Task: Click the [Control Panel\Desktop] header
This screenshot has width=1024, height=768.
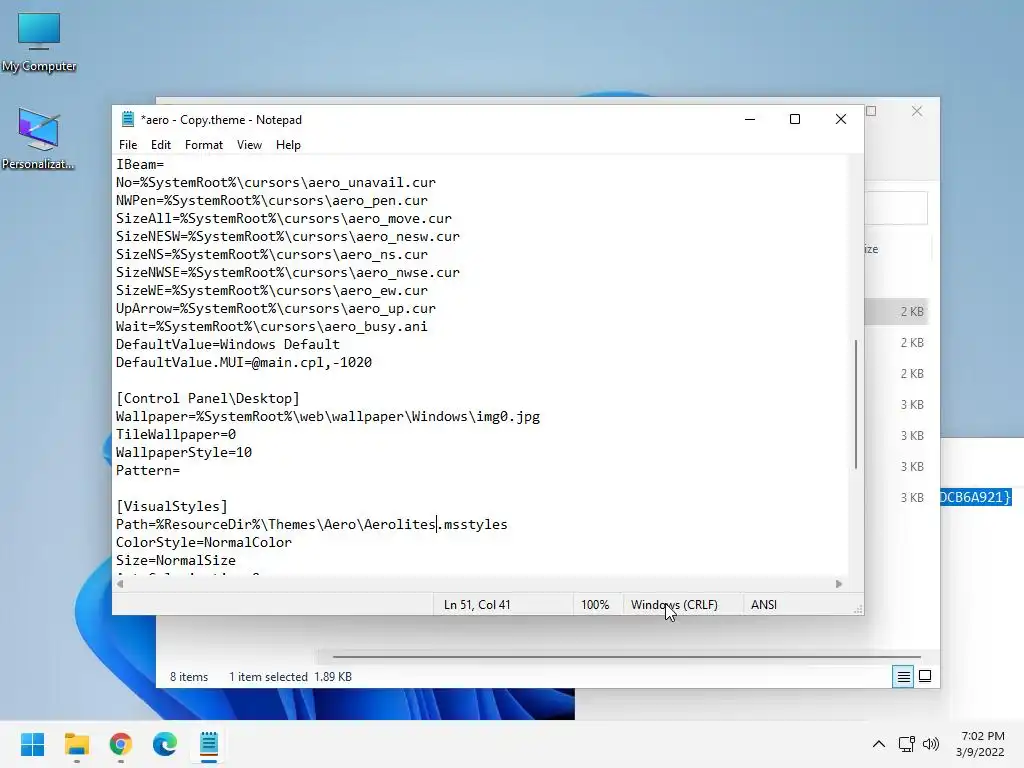Action: click(x=208, y=398)
